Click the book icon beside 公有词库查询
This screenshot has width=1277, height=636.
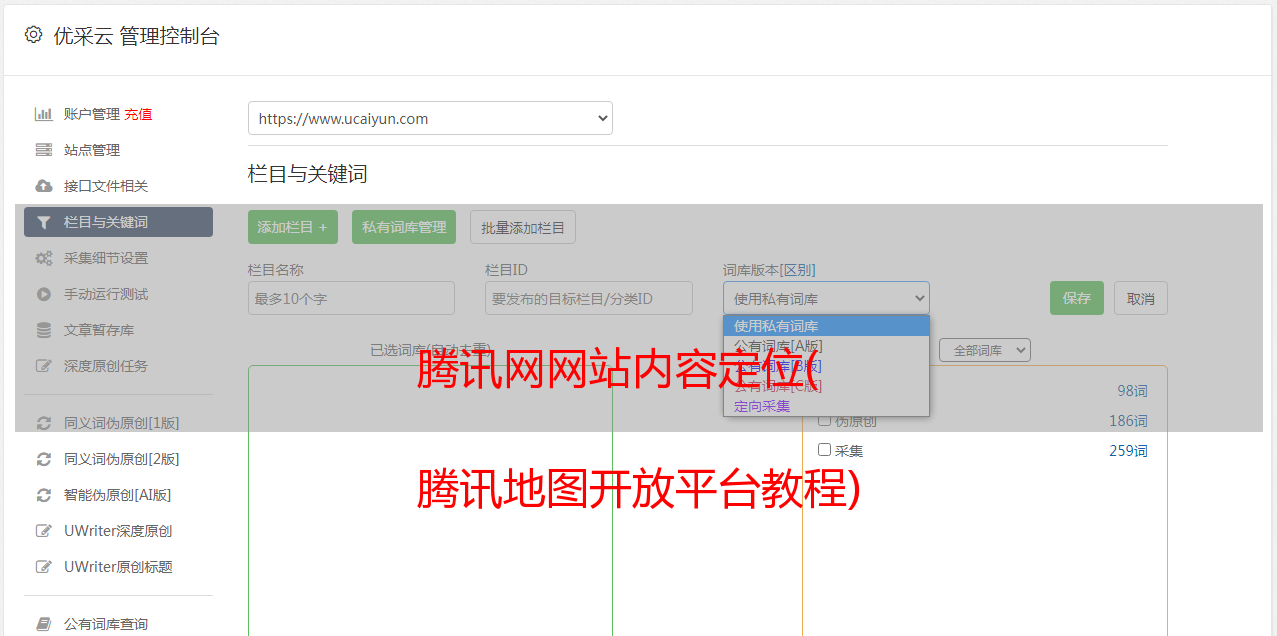pyautogui.click(x=44, y=624)
